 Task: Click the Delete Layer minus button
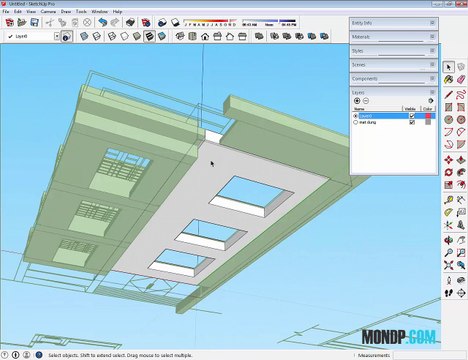(x=366, y=101)
